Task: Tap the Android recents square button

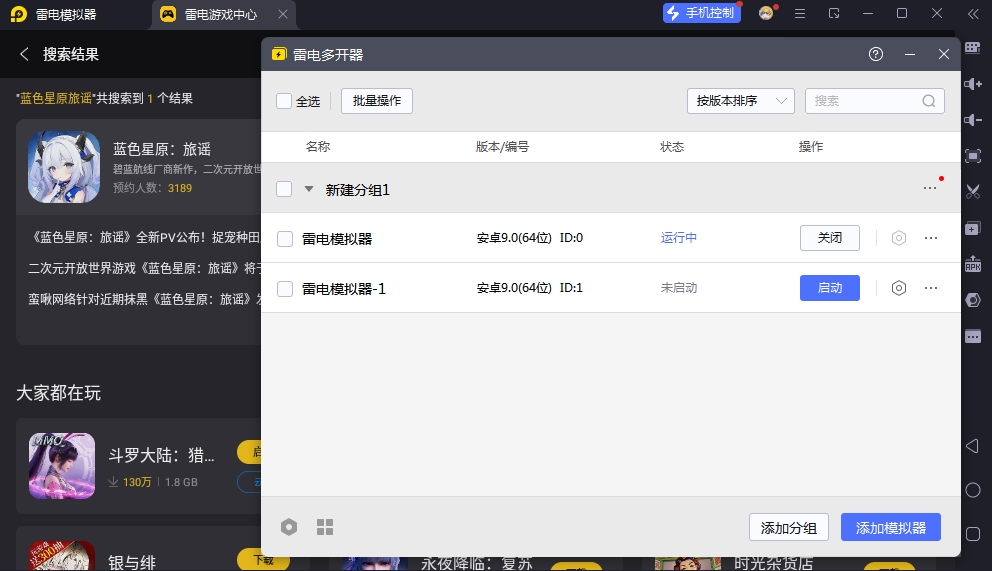Action: [973, 534]
